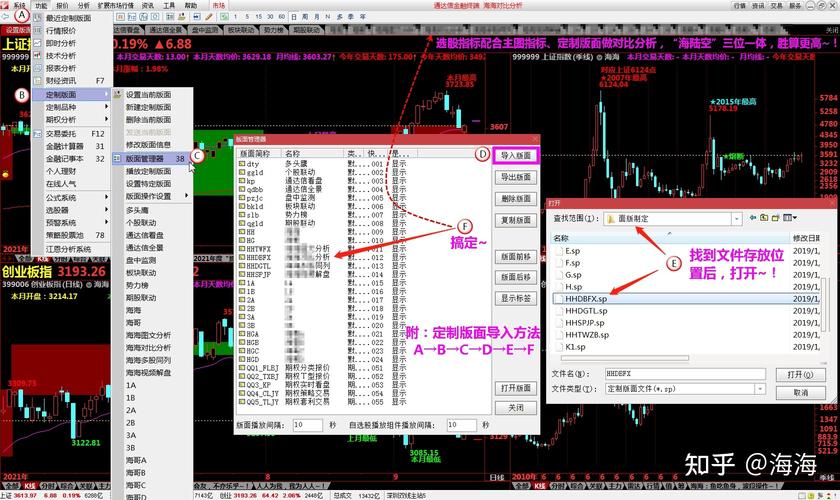Screen dimensions: 840x500
Task: Choose 财经资讯 F7 menu entry
Action: click(72, 80)
